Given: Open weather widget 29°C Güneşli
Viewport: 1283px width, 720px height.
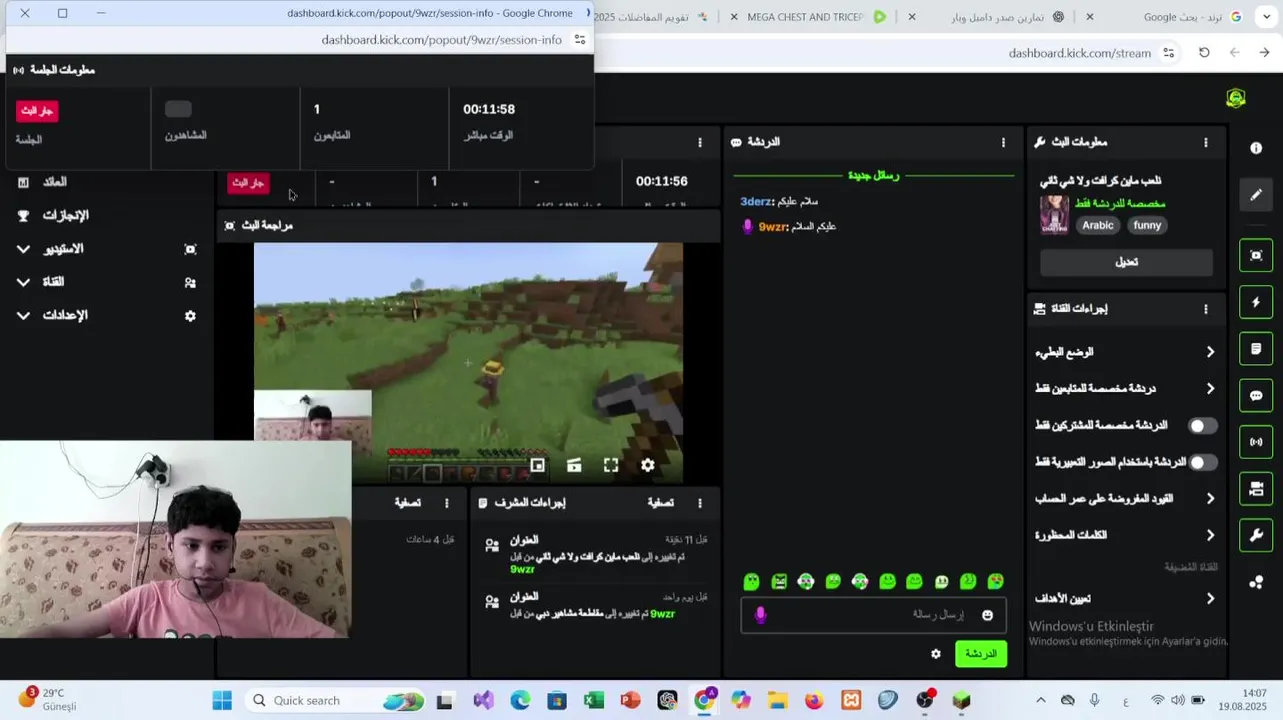Looking at the screenshot, I should (x=48, y=699).
